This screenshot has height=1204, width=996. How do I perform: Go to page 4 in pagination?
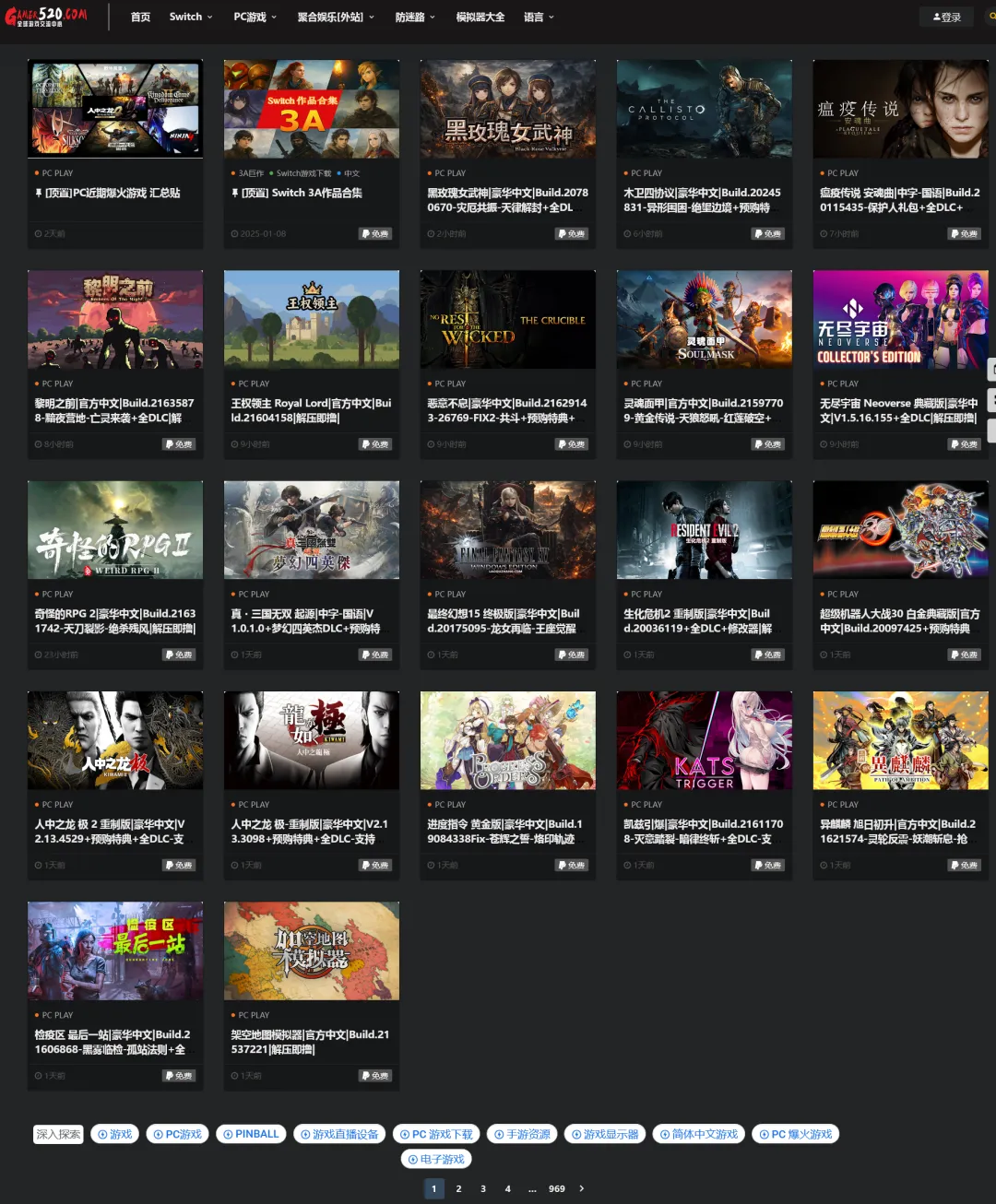pyautogui.click(x=508, y=1189)
